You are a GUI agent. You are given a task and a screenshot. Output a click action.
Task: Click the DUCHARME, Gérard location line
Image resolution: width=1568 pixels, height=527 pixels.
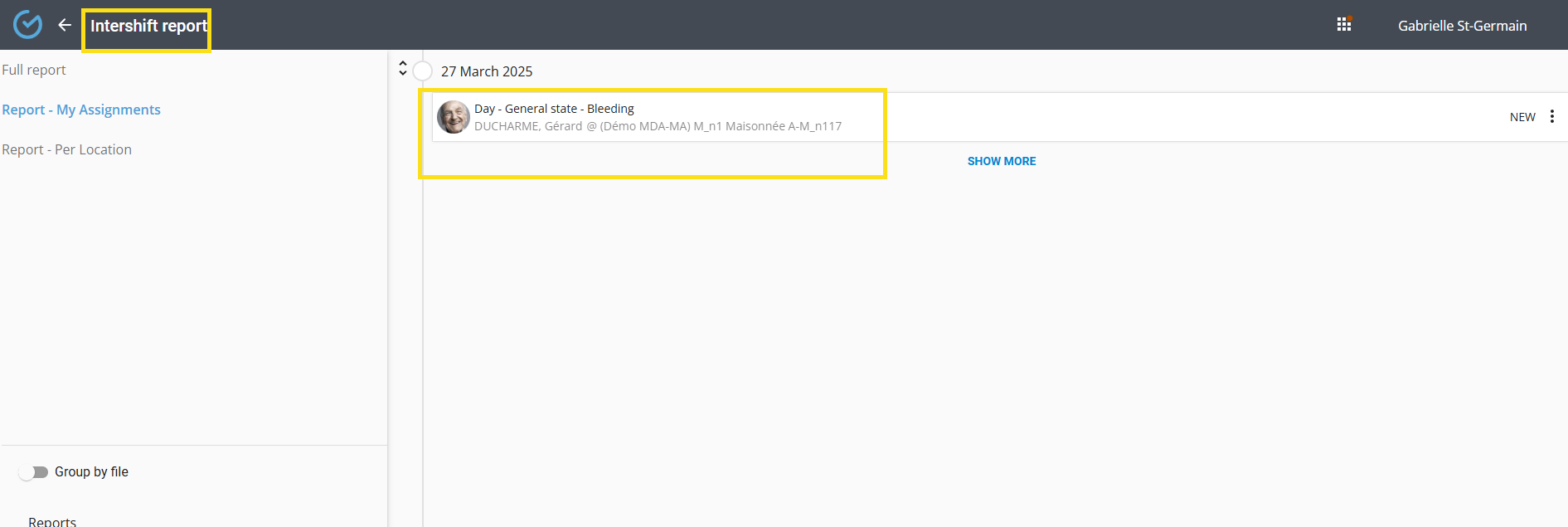tap(658, 126)
